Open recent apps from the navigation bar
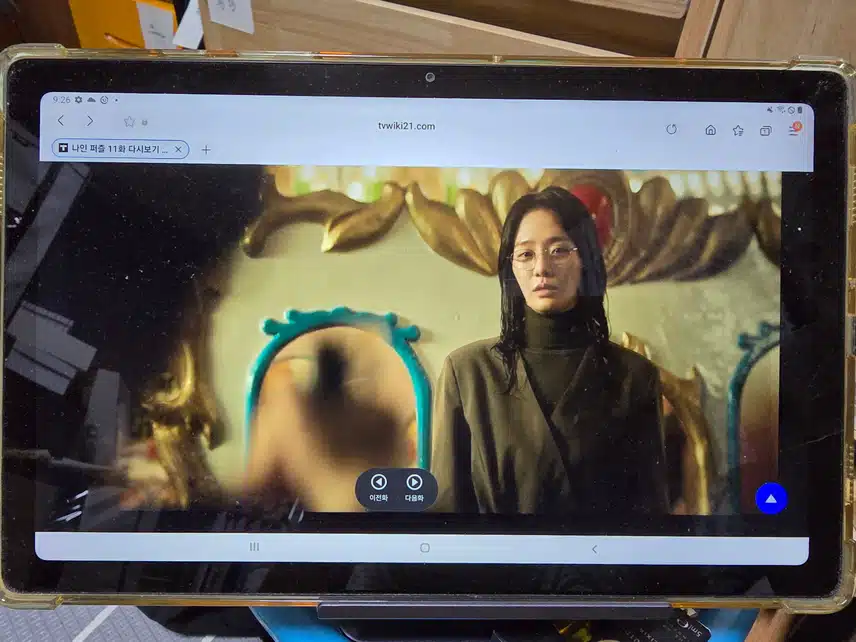 point(254,546)
